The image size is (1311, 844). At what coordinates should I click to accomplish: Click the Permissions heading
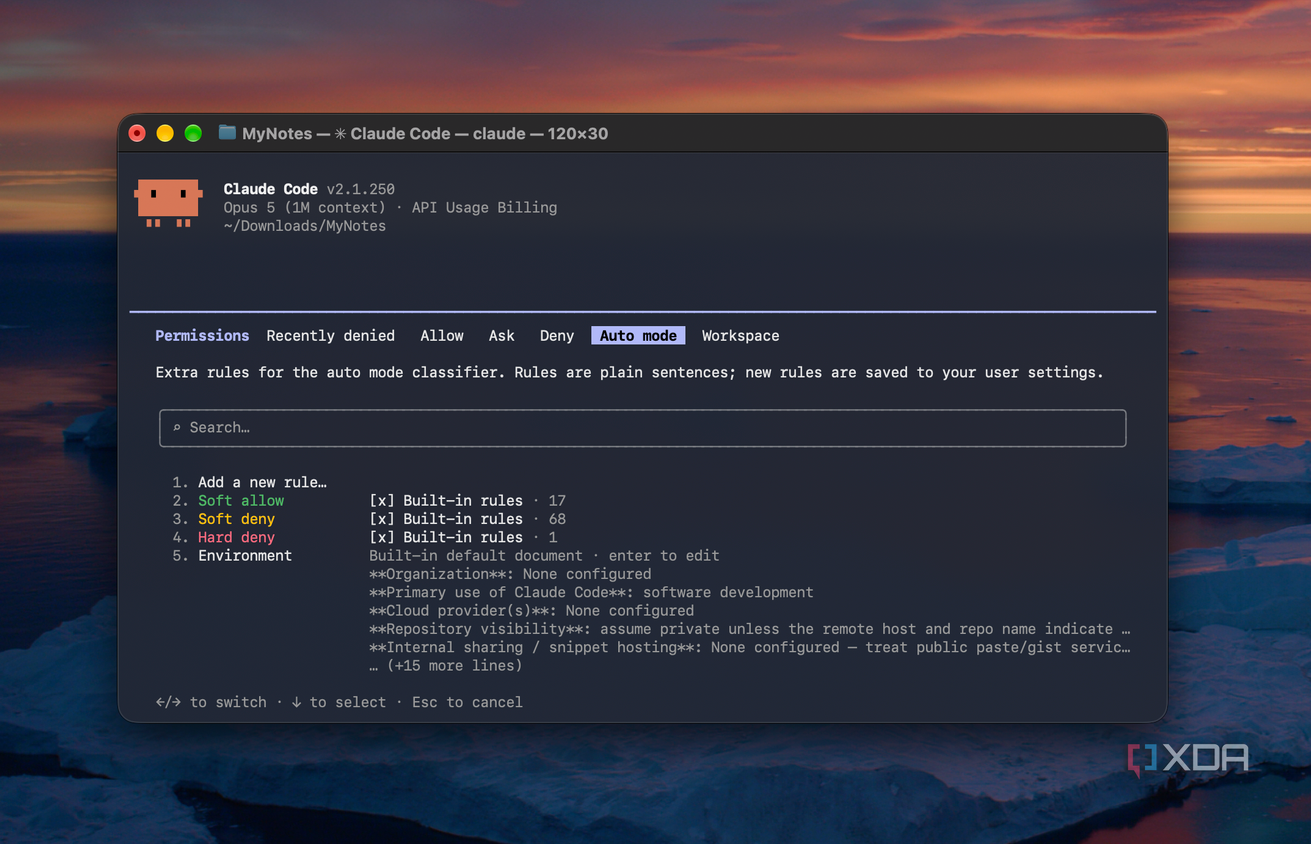tap(202, 336)
